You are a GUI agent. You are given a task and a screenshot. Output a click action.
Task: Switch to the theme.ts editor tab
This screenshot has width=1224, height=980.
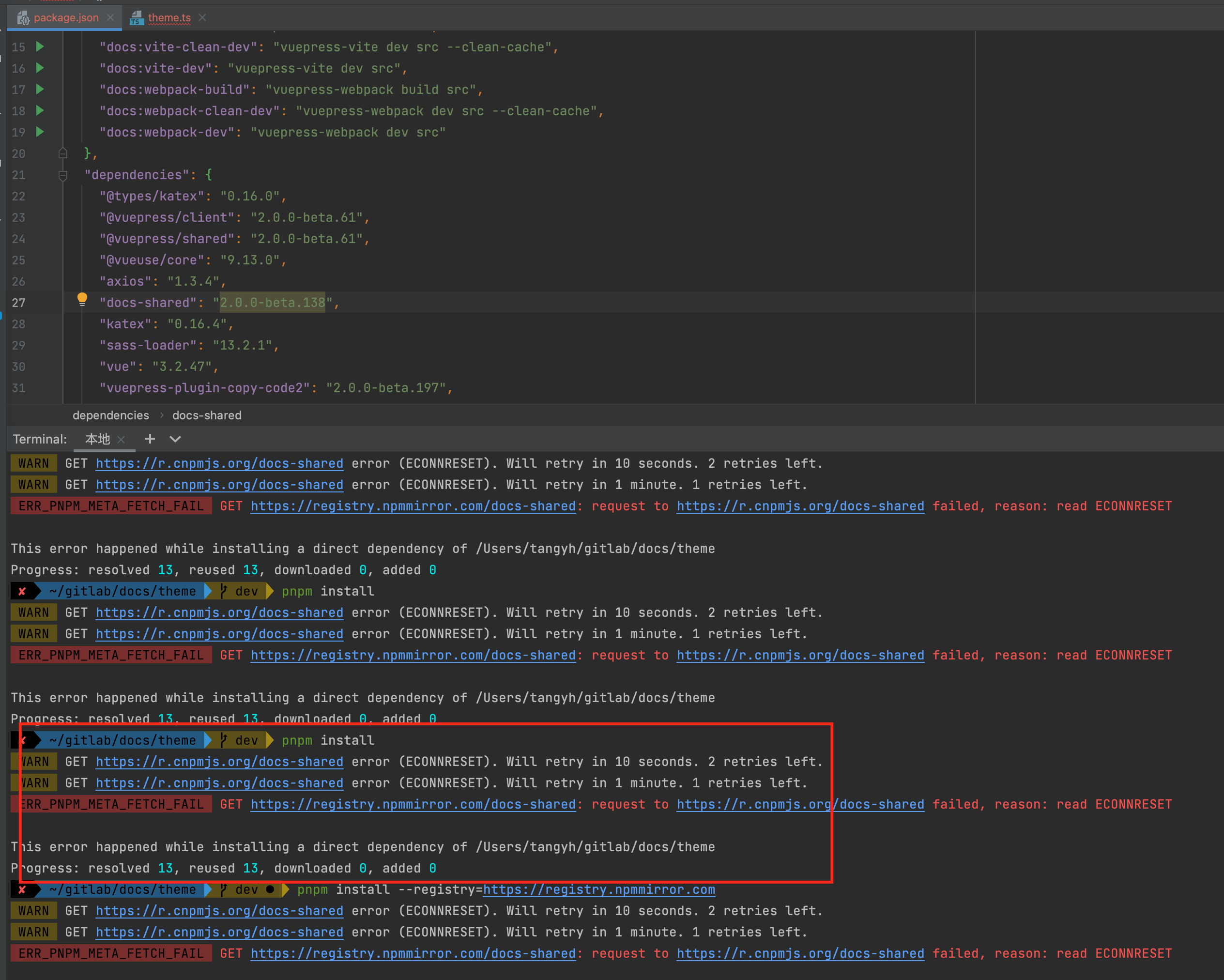pos(168,17)
